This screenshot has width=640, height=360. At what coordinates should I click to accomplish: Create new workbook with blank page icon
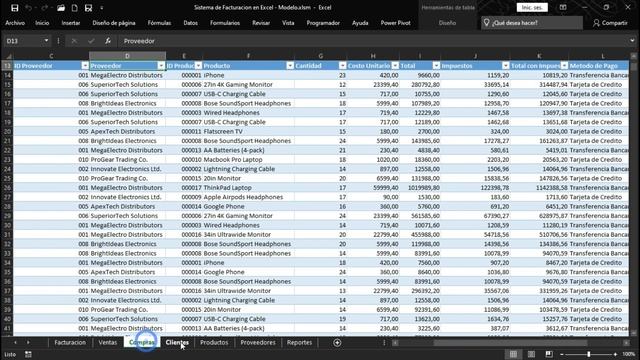click(75, 7)
